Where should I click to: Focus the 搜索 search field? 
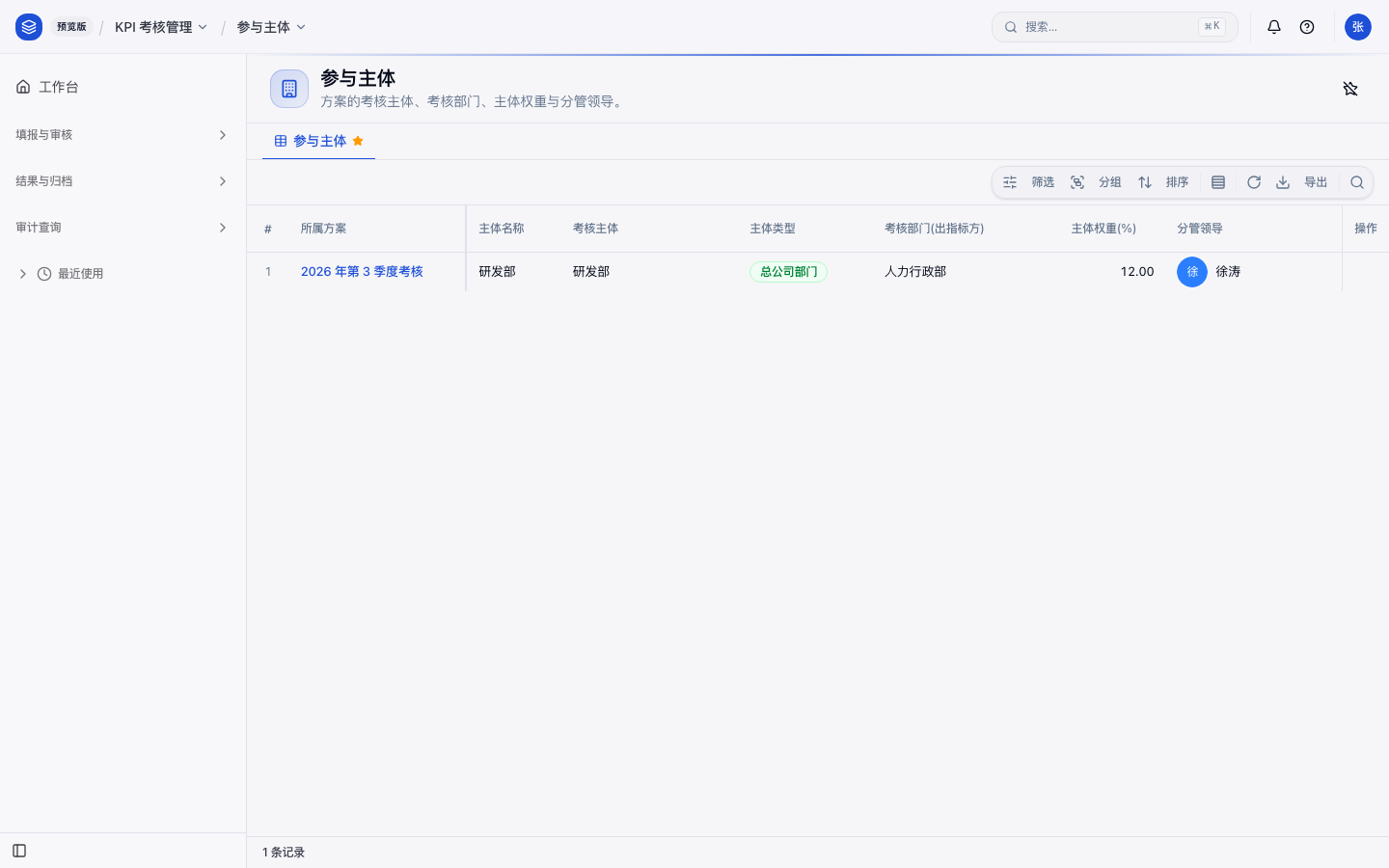pyautogui.click(x=1115, y=27)
